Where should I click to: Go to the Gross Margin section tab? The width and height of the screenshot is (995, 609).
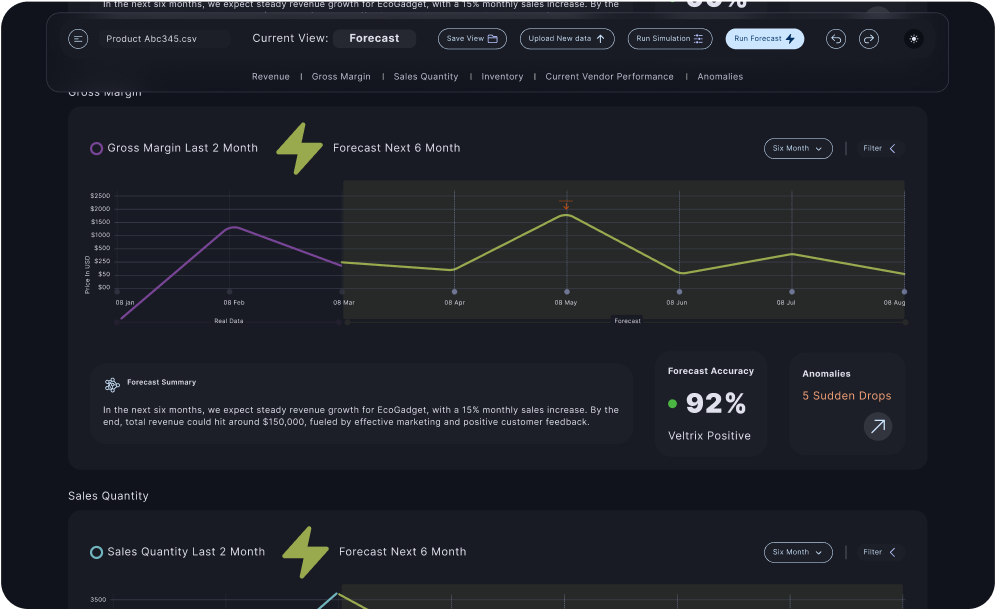pyautogui.click(x=341, y=76)
